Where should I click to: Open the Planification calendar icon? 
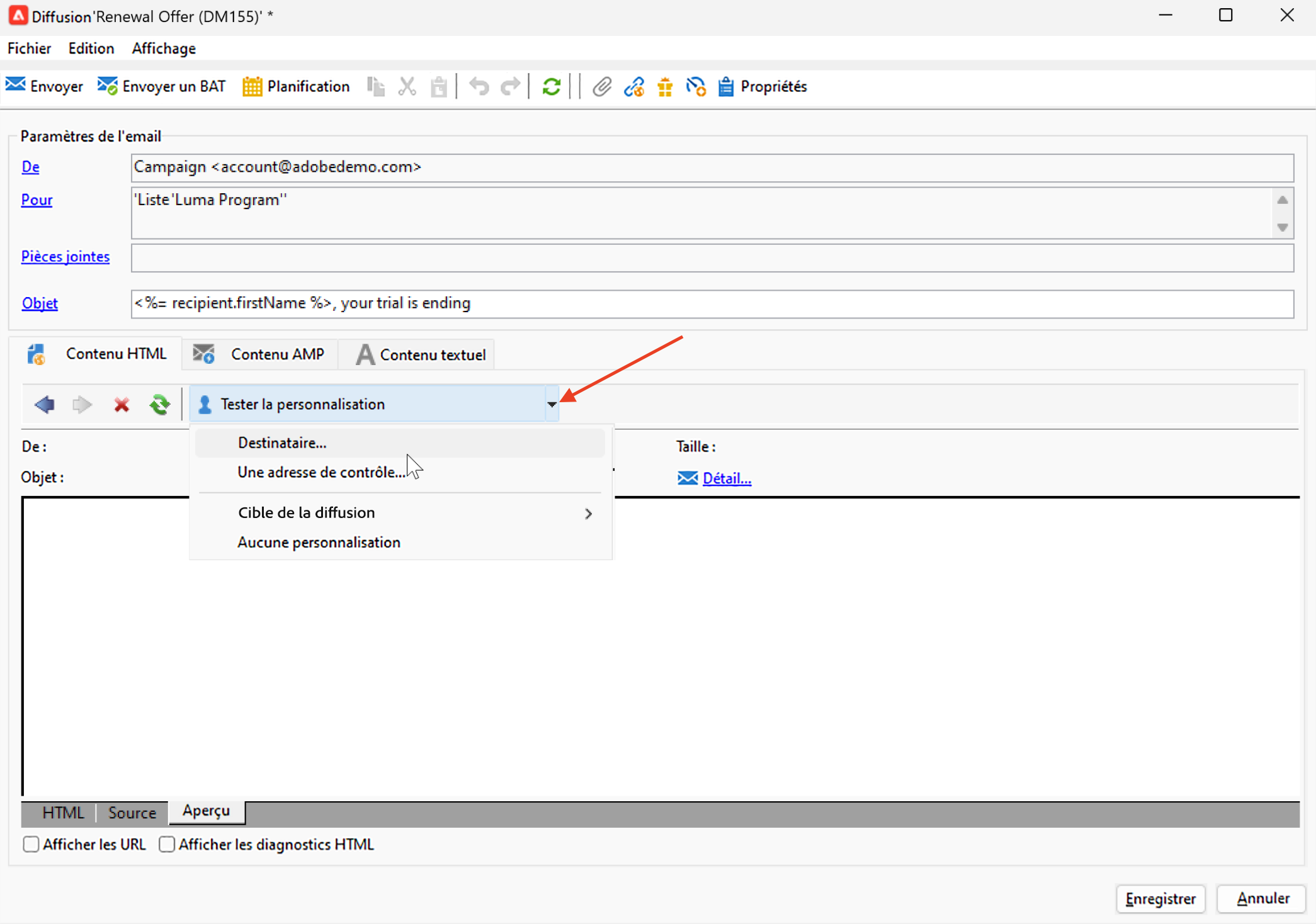point(252,86)
